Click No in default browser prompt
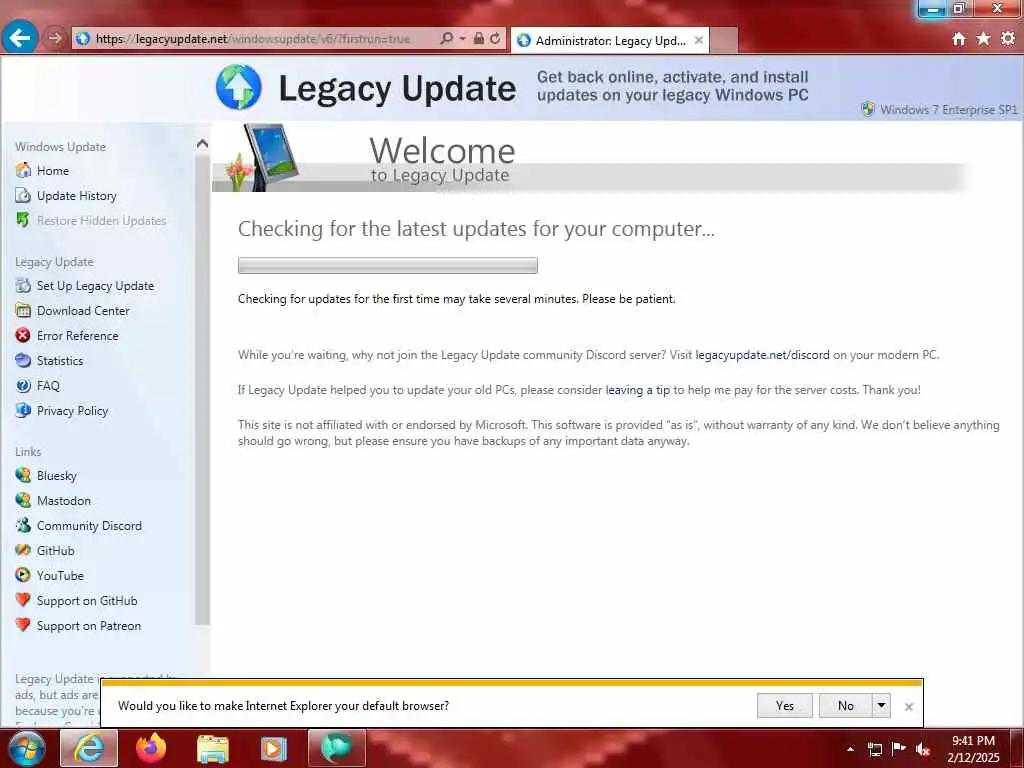The image size is (1024, 768). (846, 705)
